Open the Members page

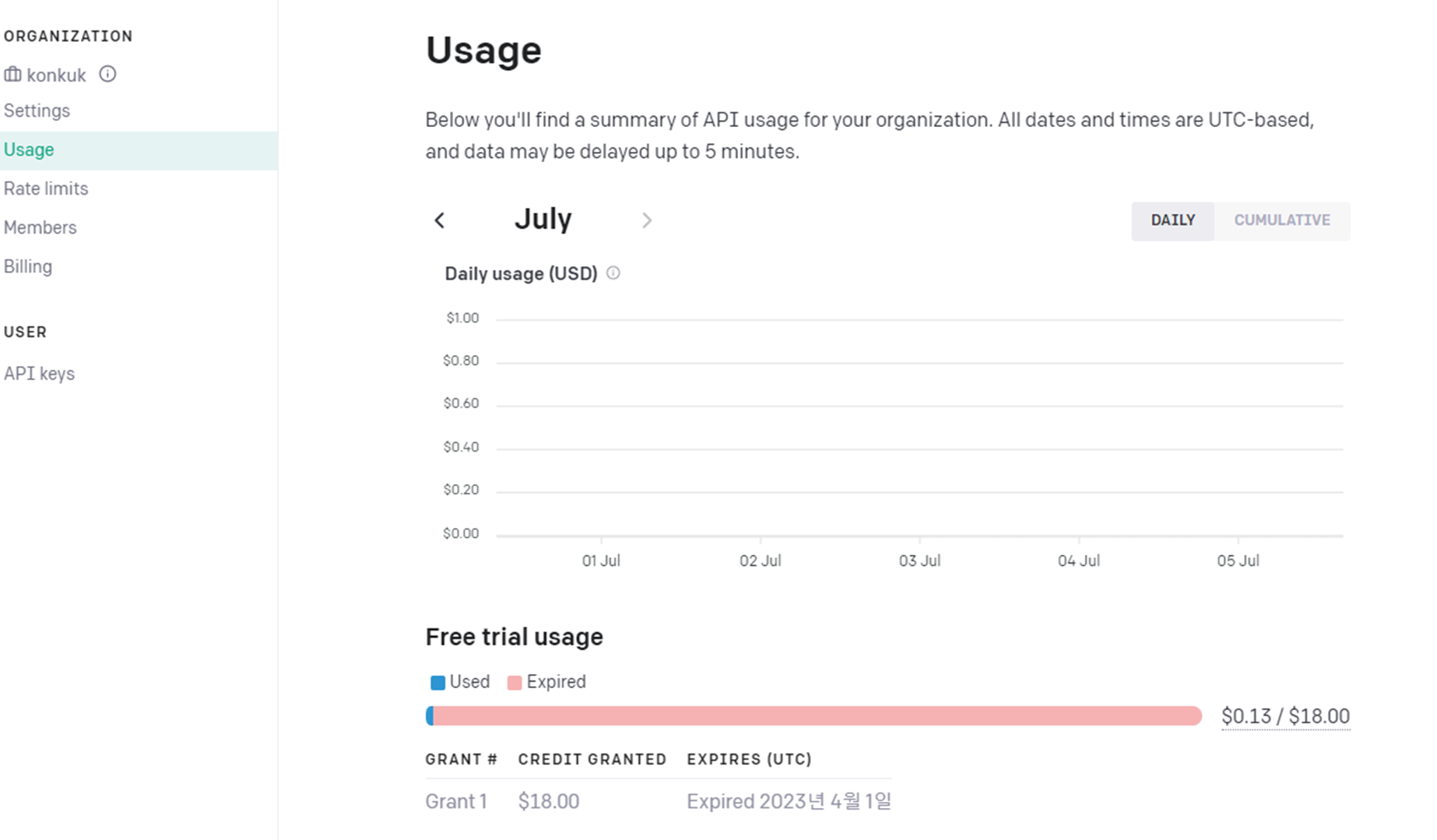pyautogui.click(x=40, y=227)
